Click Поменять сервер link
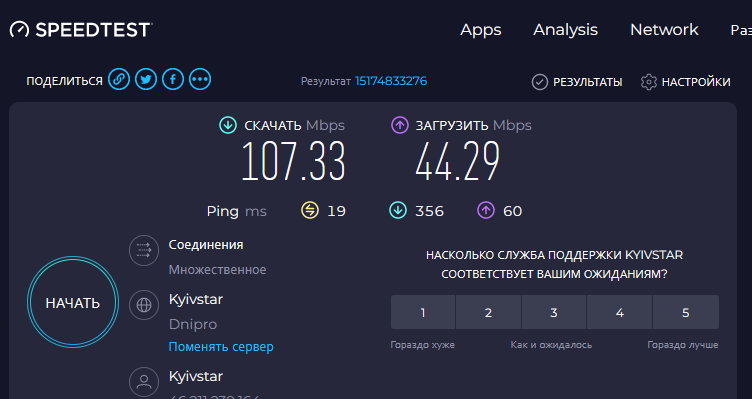The image size is (752, 399). (x=221, y=346)
